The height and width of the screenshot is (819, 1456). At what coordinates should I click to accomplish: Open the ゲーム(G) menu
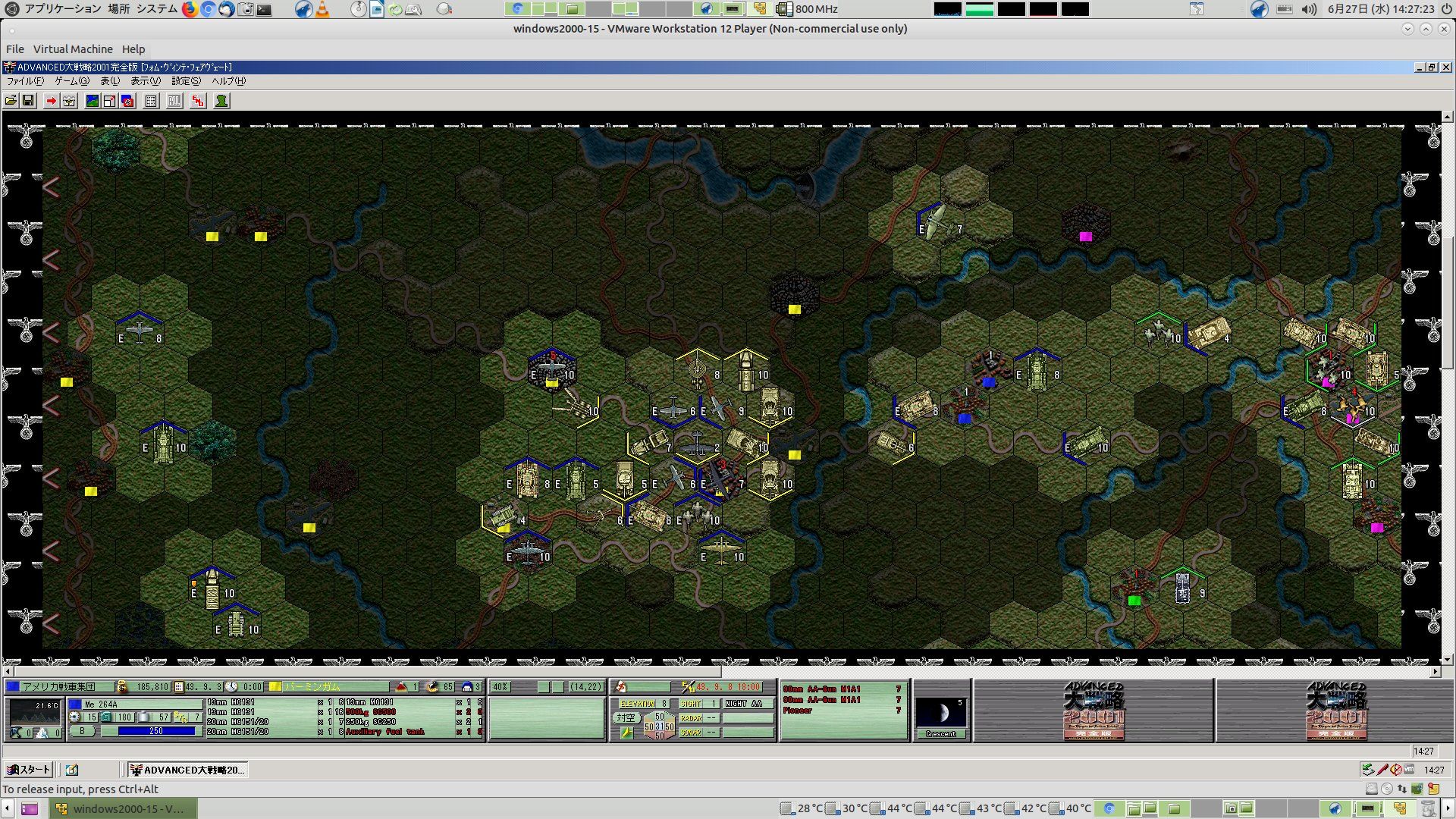(71, 81)
